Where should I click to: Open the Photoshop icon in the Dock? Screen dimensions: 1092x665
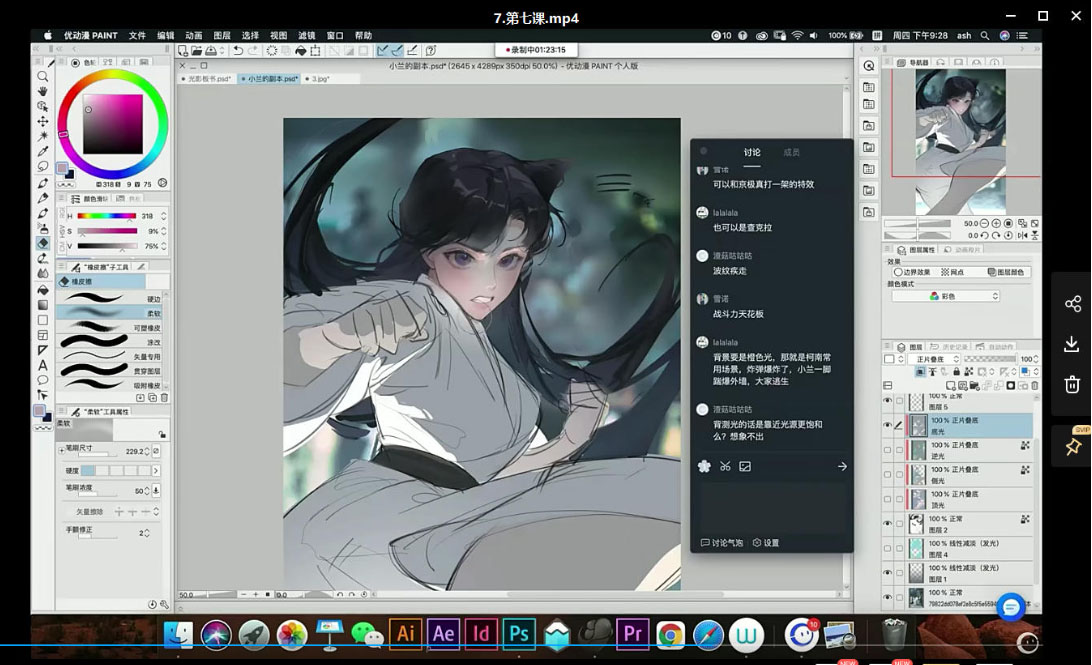coord(519,633)
